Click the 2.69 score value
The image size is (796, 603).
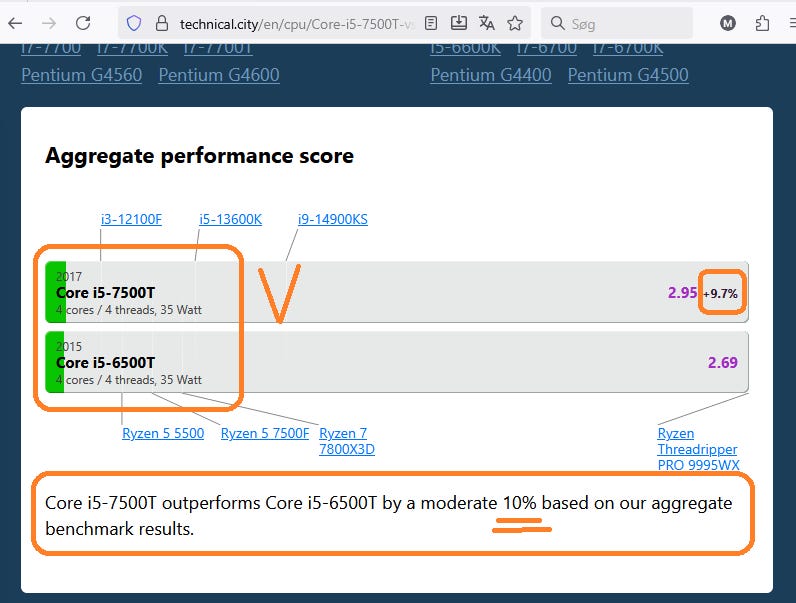coord(722,363)
